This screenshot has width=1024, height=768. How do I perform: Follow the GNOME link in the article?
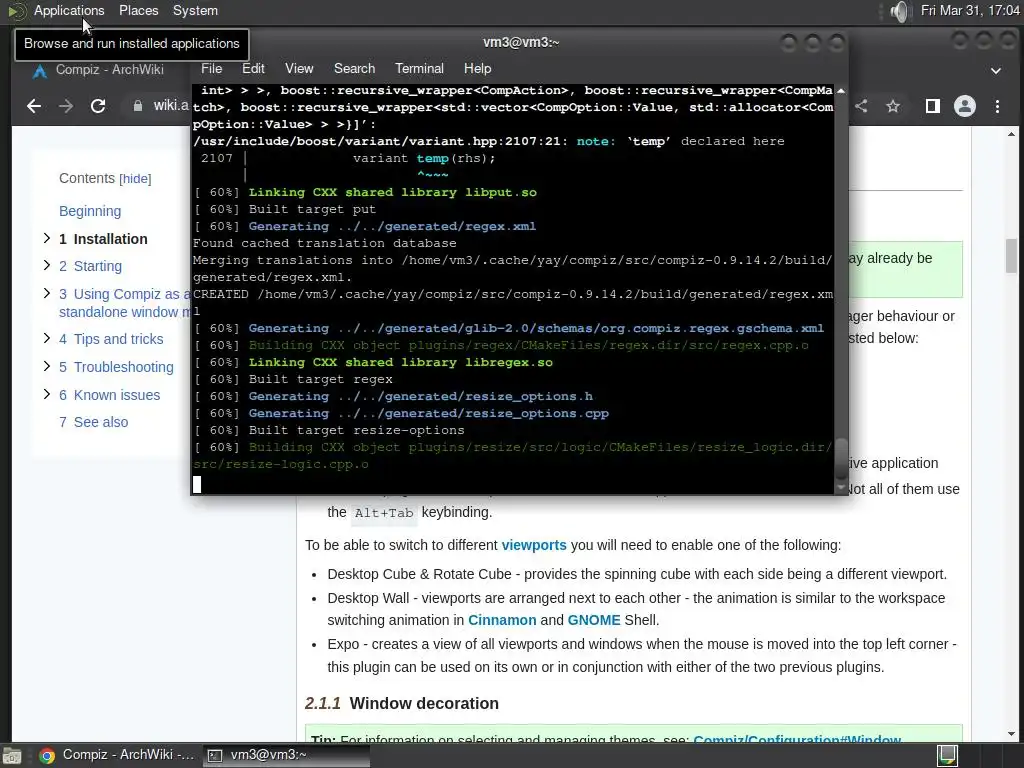click(594, 620)
